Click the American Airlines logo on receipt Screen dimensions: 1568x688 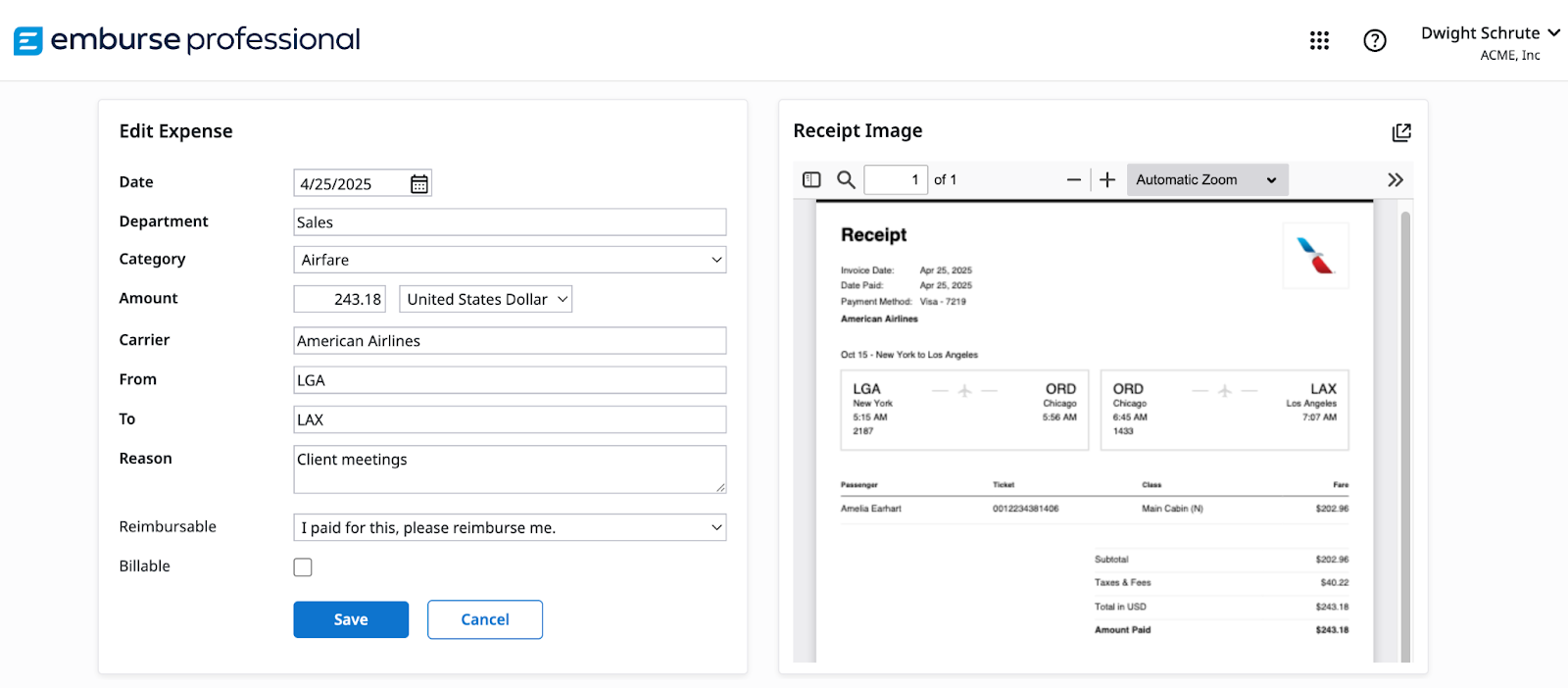(1315, 256)
